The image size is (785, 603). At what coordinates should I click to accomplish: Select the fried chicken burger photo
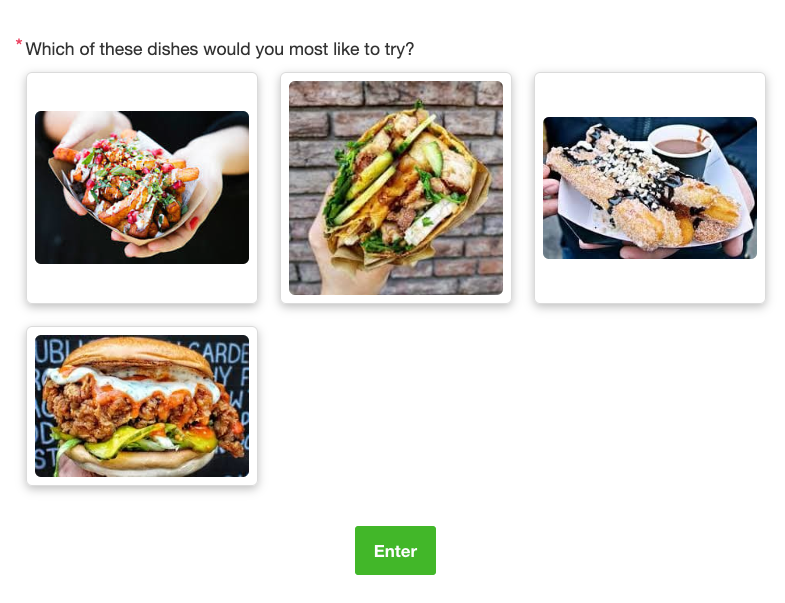click(142, 406)
